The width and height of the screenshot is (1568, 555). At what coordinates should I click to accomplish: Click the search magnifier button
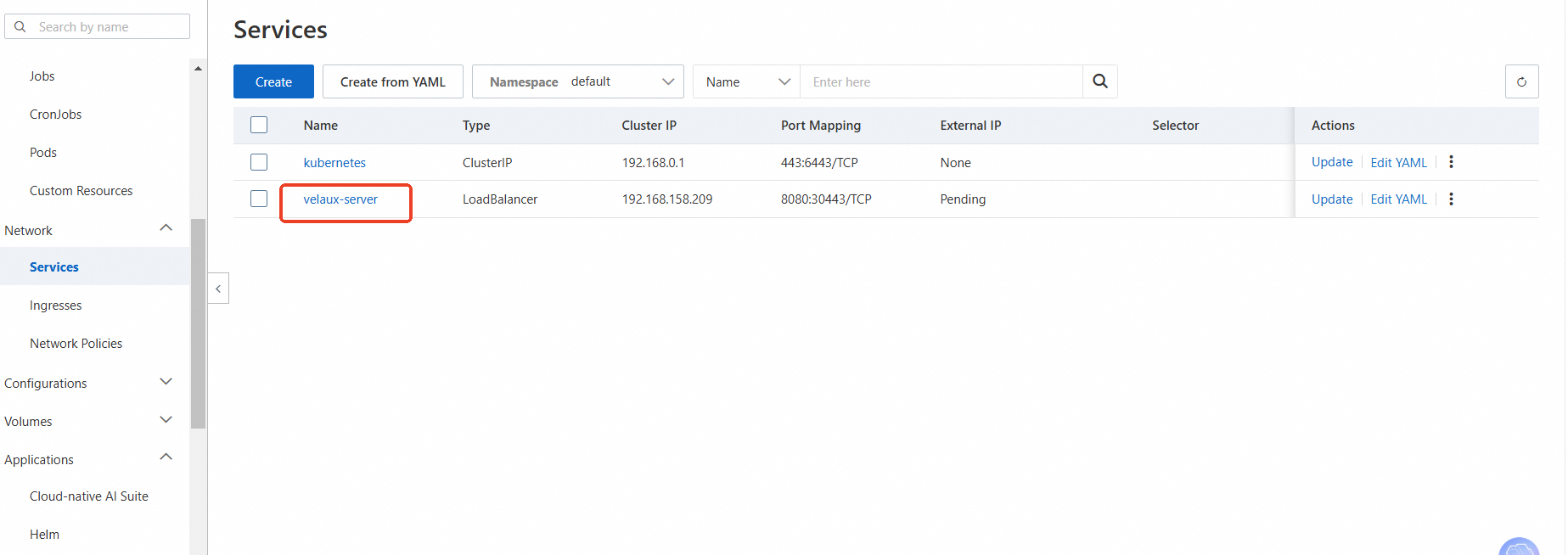(1100, 81)
